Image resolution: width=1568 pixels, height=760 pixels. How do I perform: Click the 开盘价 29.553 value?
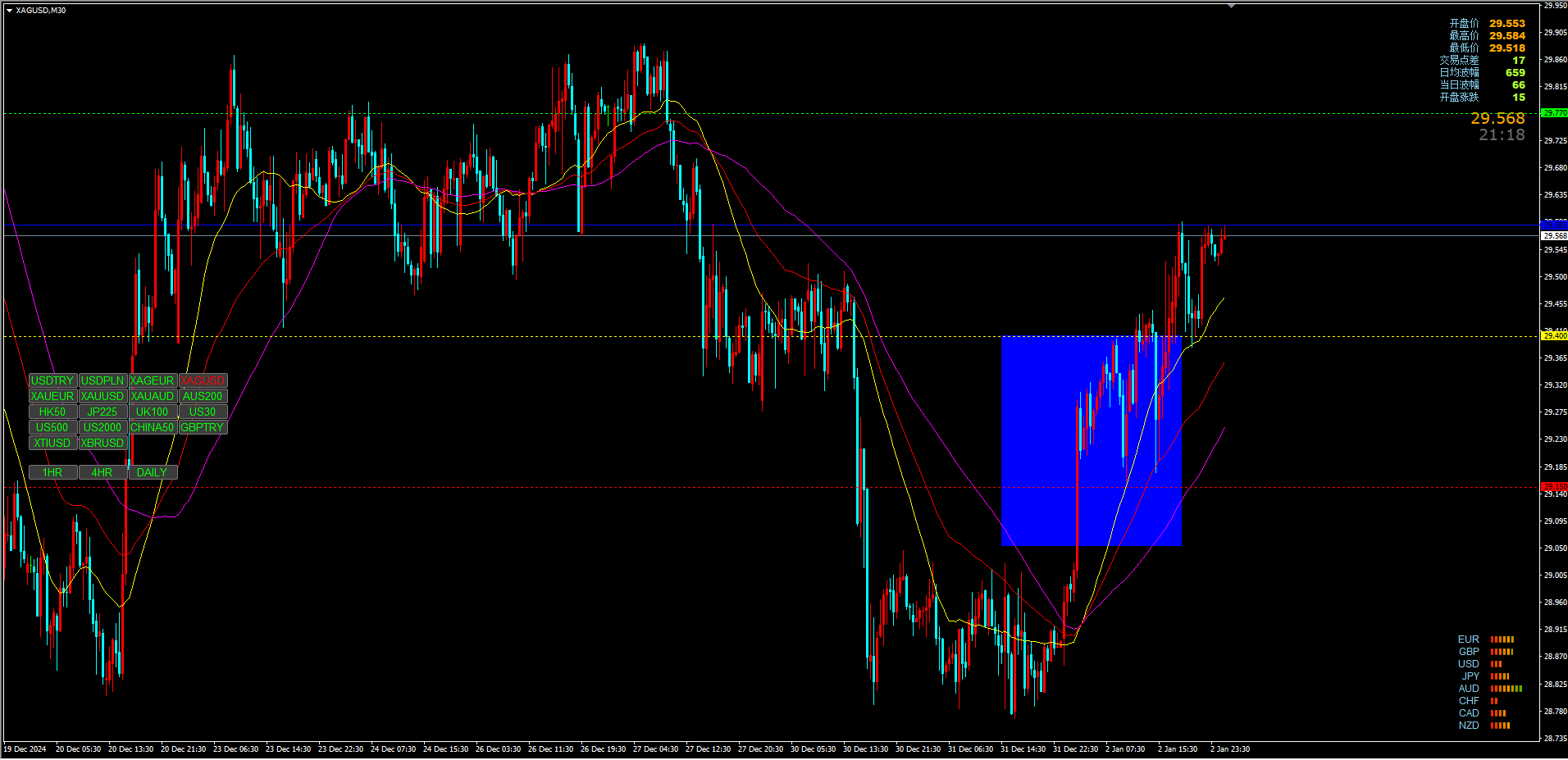pyautogui.click(x=1507, y=24)
